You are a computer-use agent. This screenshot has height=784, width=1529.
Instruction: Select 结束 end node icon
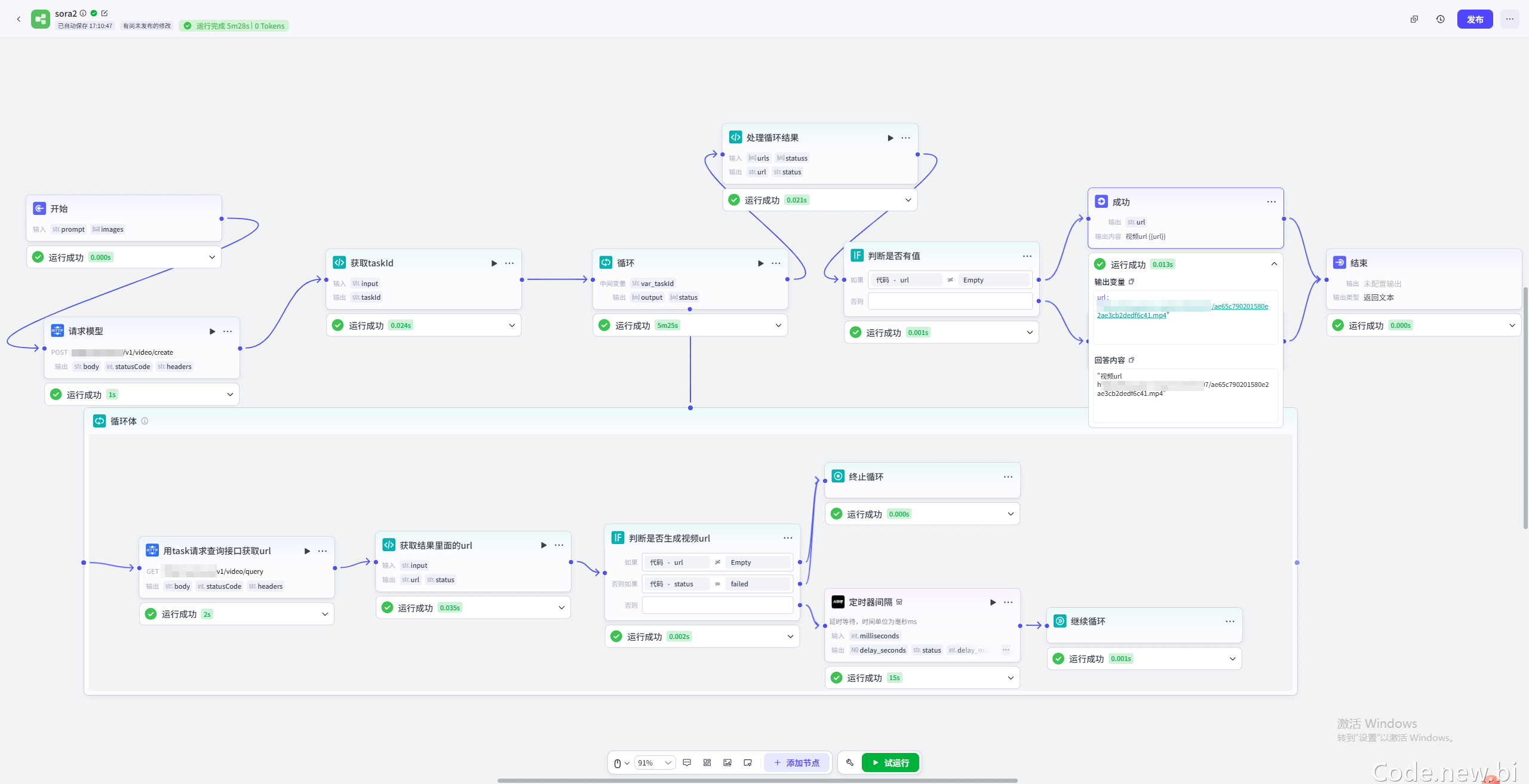(1340, 263)
